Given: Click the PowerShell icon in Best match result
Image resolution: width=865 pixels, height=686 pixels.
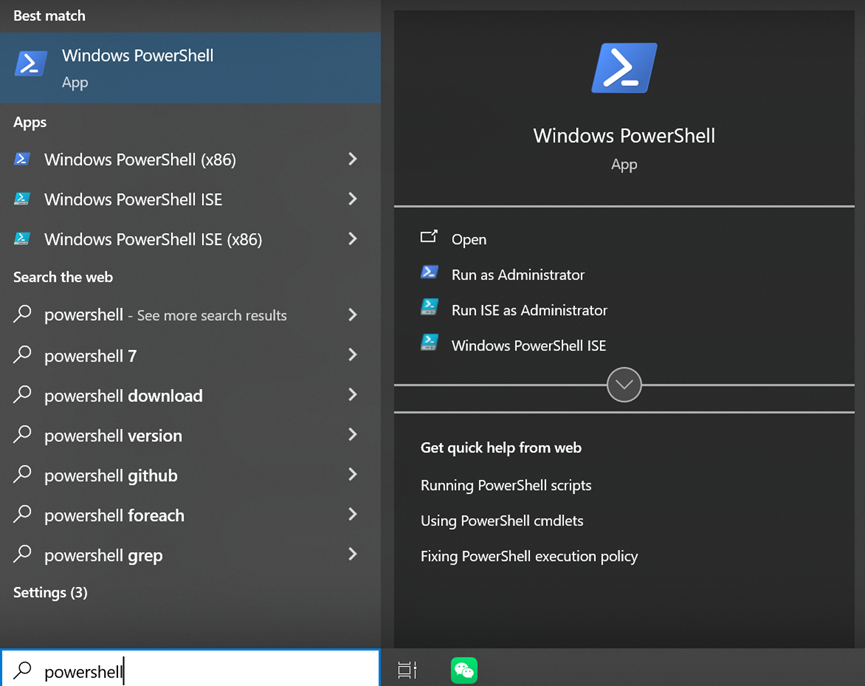Looking at the screenshot, I should 30,63.
